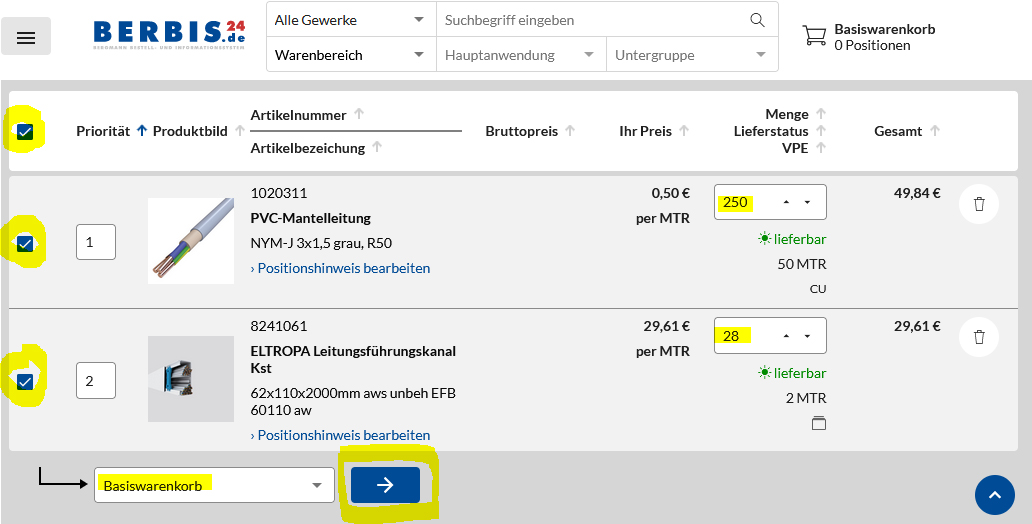
Task: Click the search magnifier icon
Action: 757,20
